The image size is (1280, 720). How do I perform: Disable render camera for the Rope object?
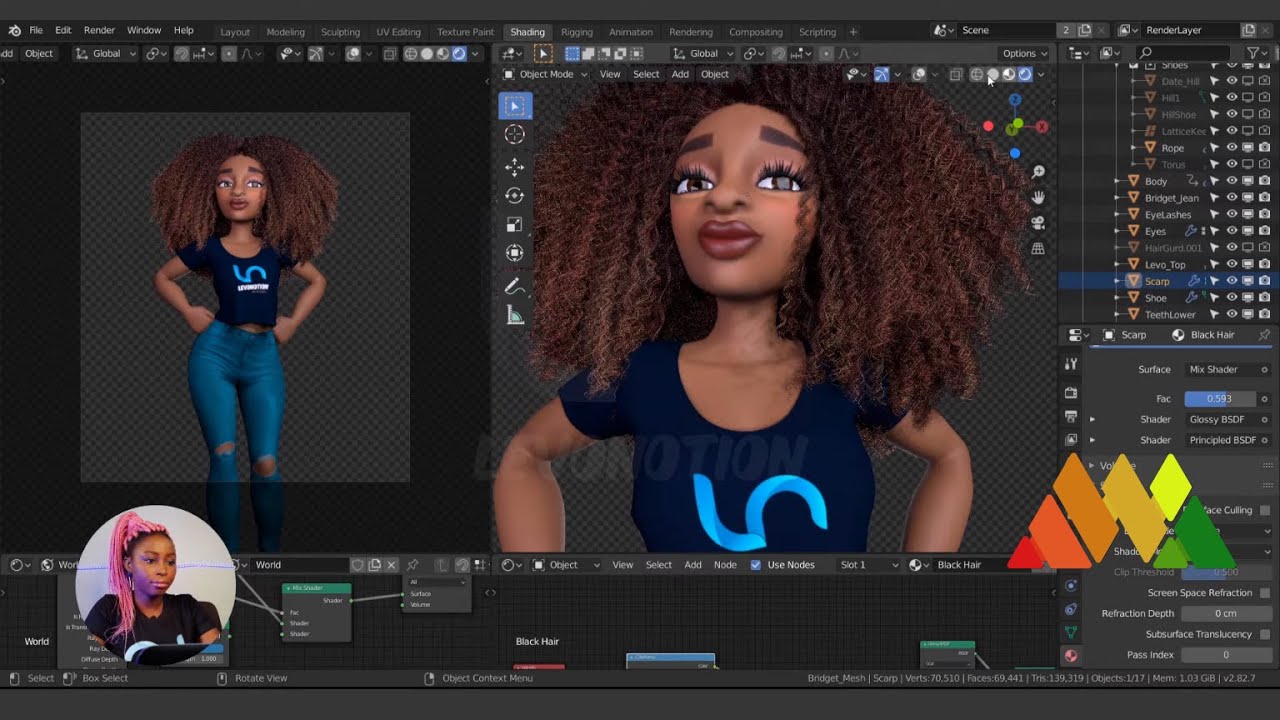pyautogui.click(x=1264, y=148)
